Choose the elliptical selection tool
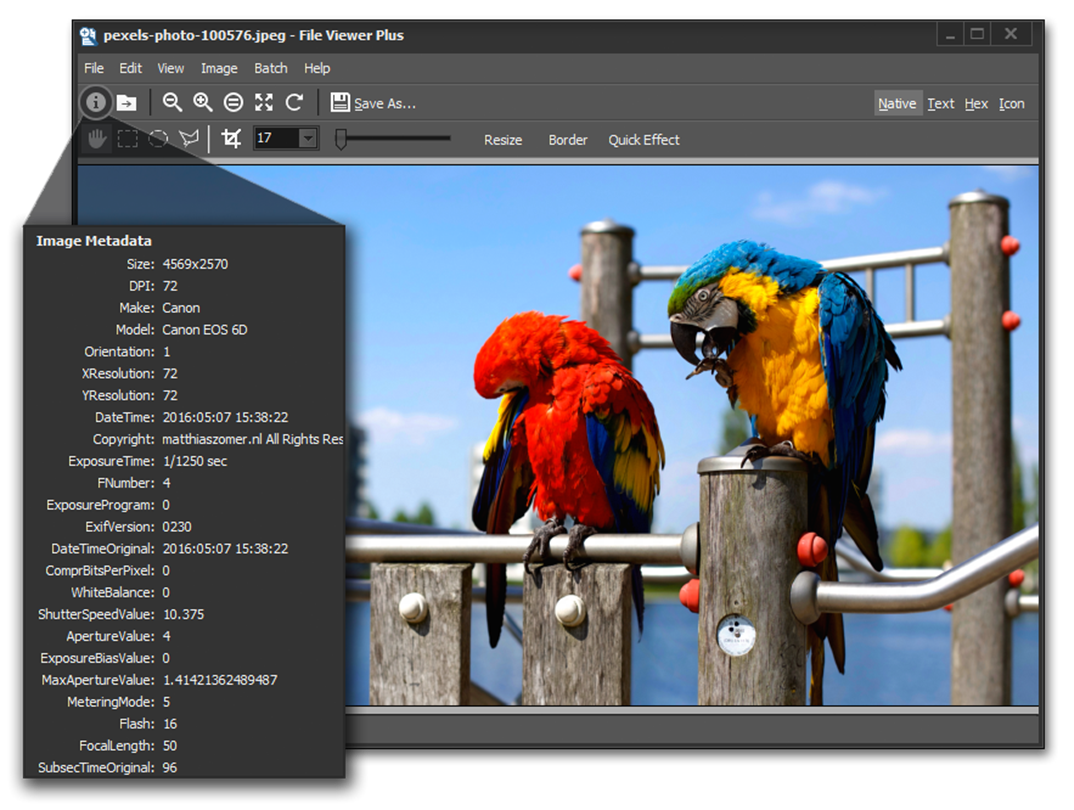1074x810 pixels. point(158,139)
